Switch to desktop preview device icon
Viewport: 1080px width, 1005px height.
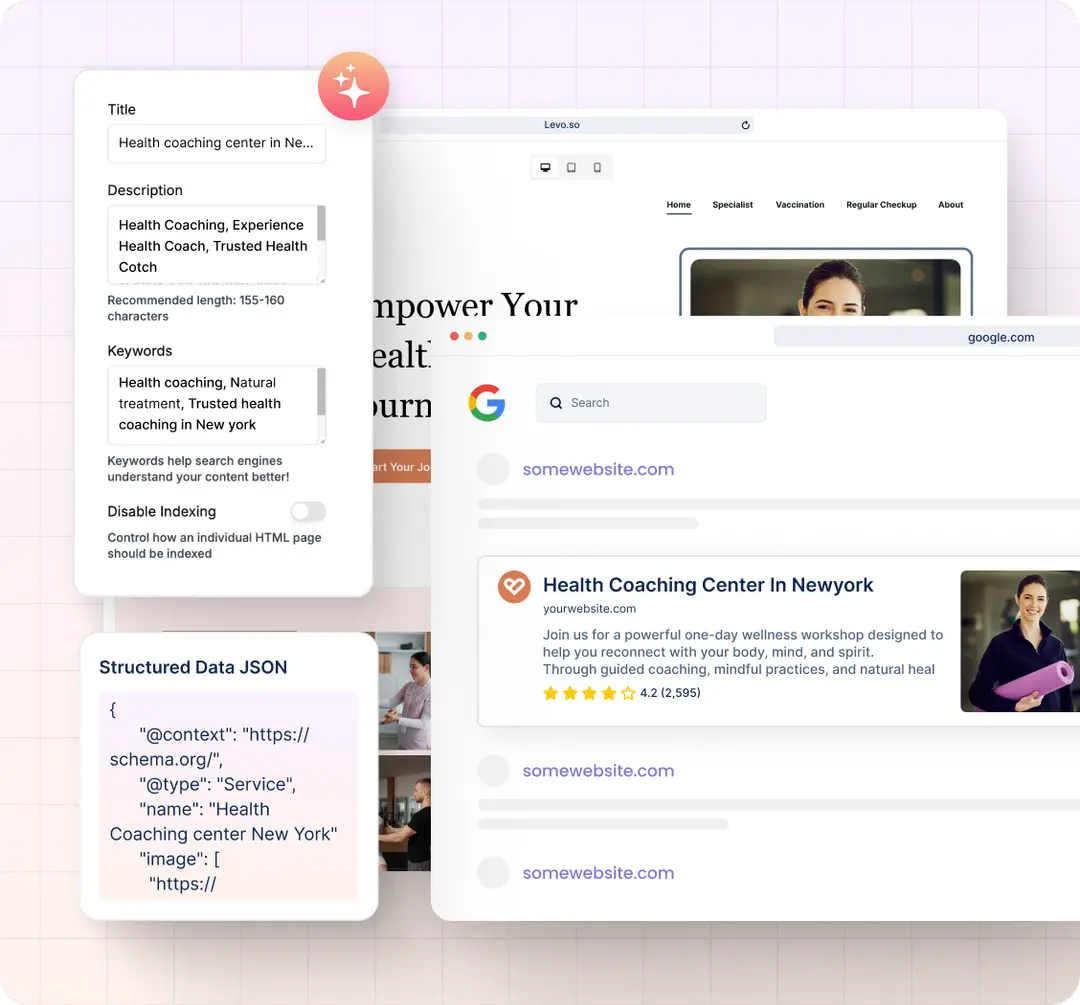[546, 167]
